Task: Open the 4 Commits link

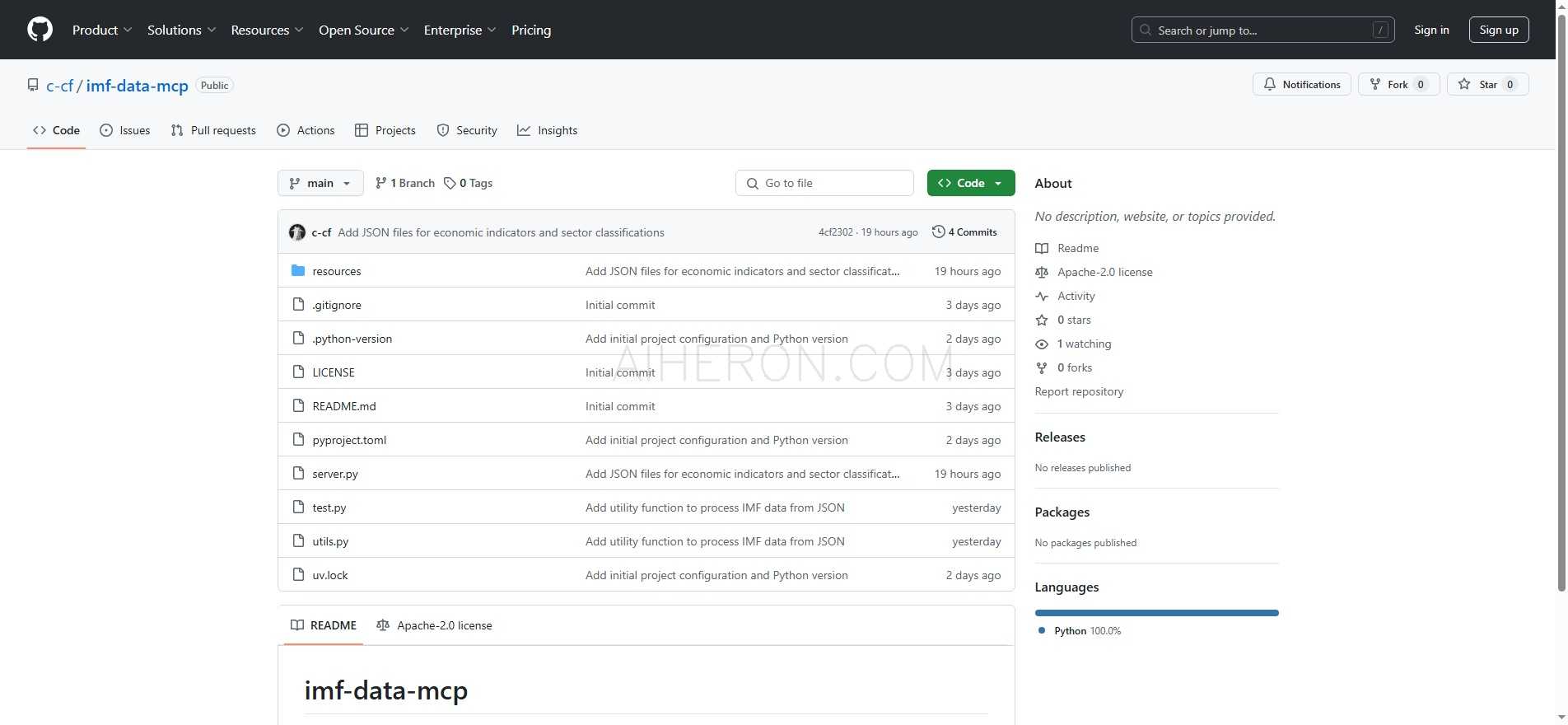Action: [x=964, y=232]
